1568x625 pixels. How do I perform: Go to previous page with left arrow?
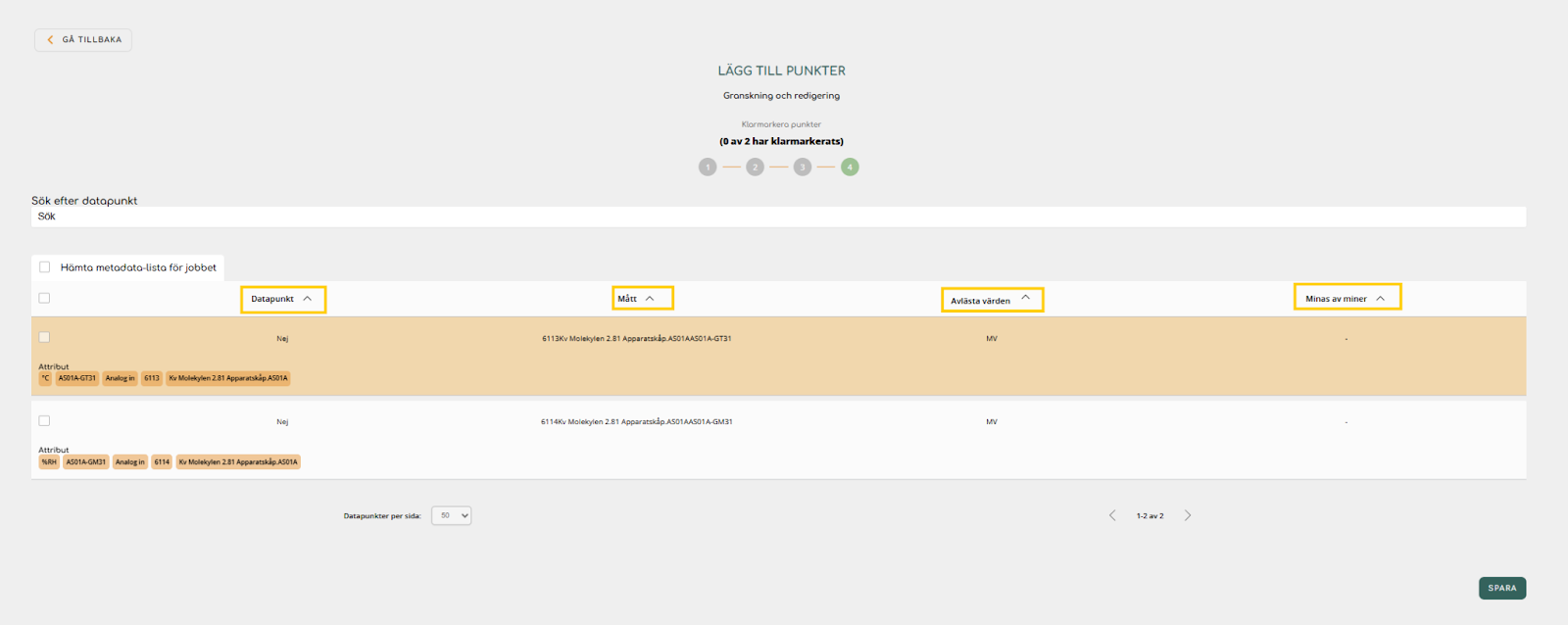tap(1112, 515)
